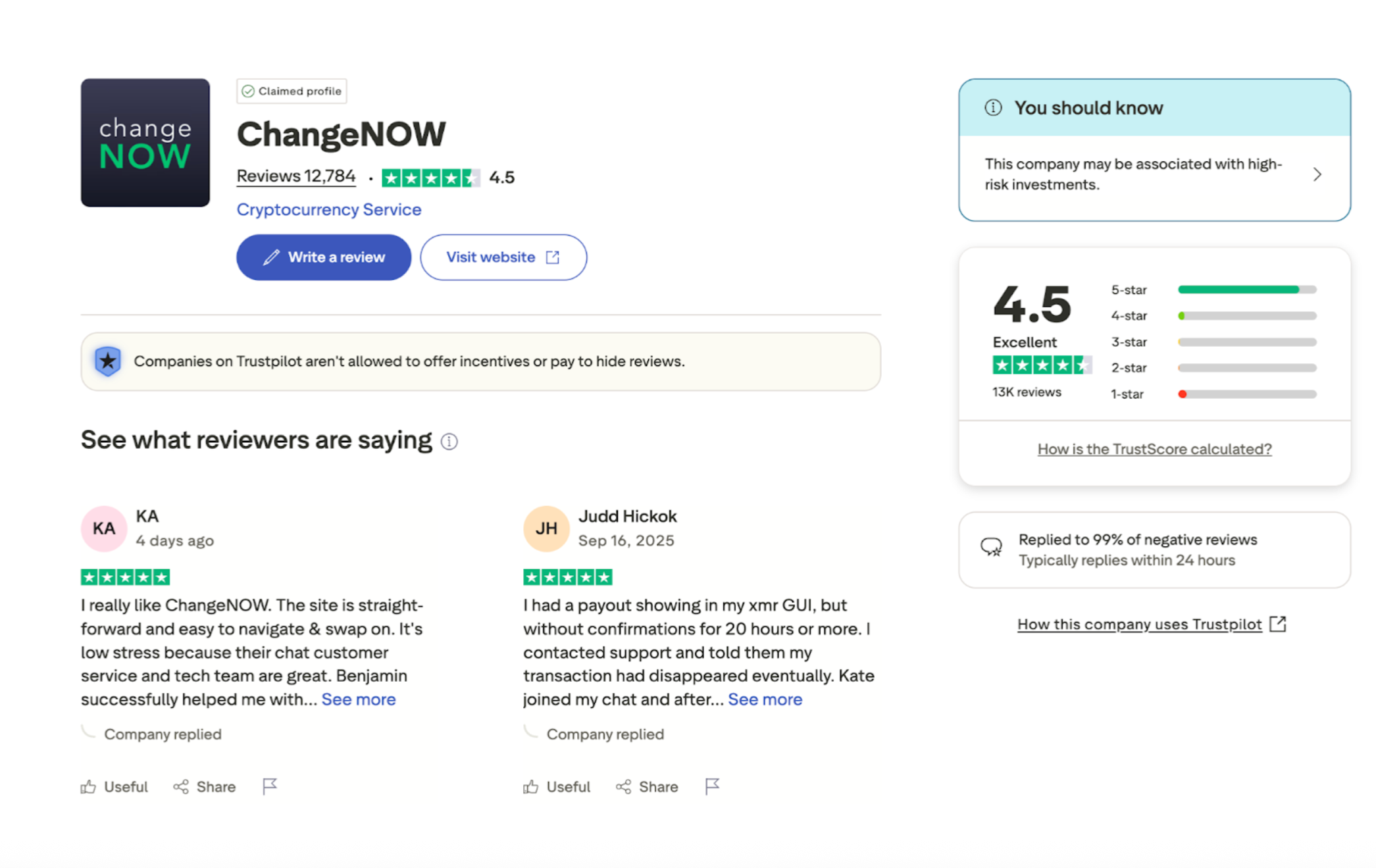The width and height of the screenshot is (1376, 868).
Task: Flag KA's review
Action: tap(270, 786)
